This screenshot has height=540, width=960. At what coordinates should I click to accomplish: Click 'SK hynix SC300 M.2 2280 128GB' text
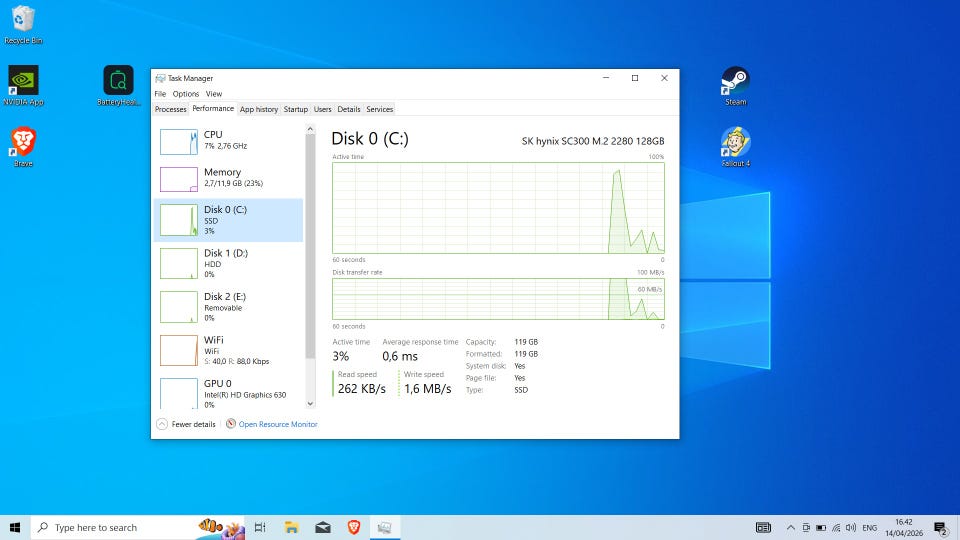(593, 141)
